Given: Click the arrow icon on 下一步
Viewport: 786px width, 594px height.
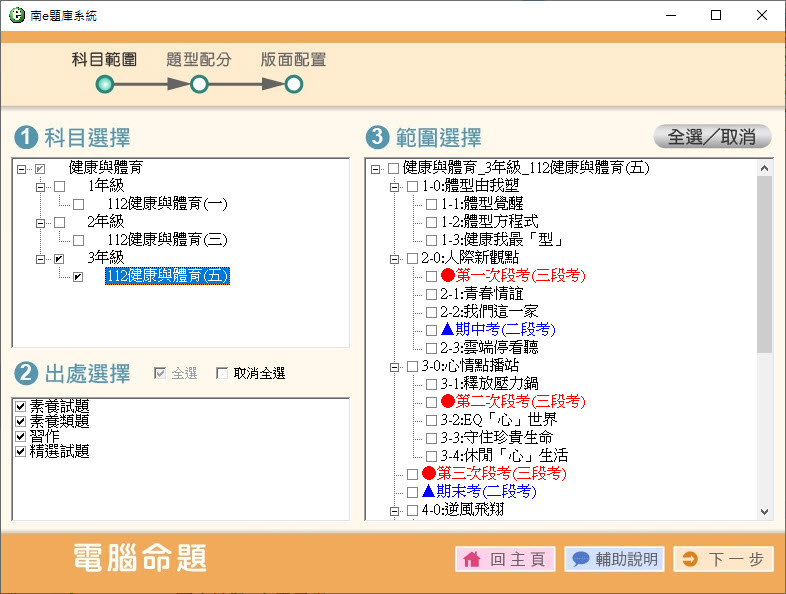Looking at the screenshot, I should point(689,560).
